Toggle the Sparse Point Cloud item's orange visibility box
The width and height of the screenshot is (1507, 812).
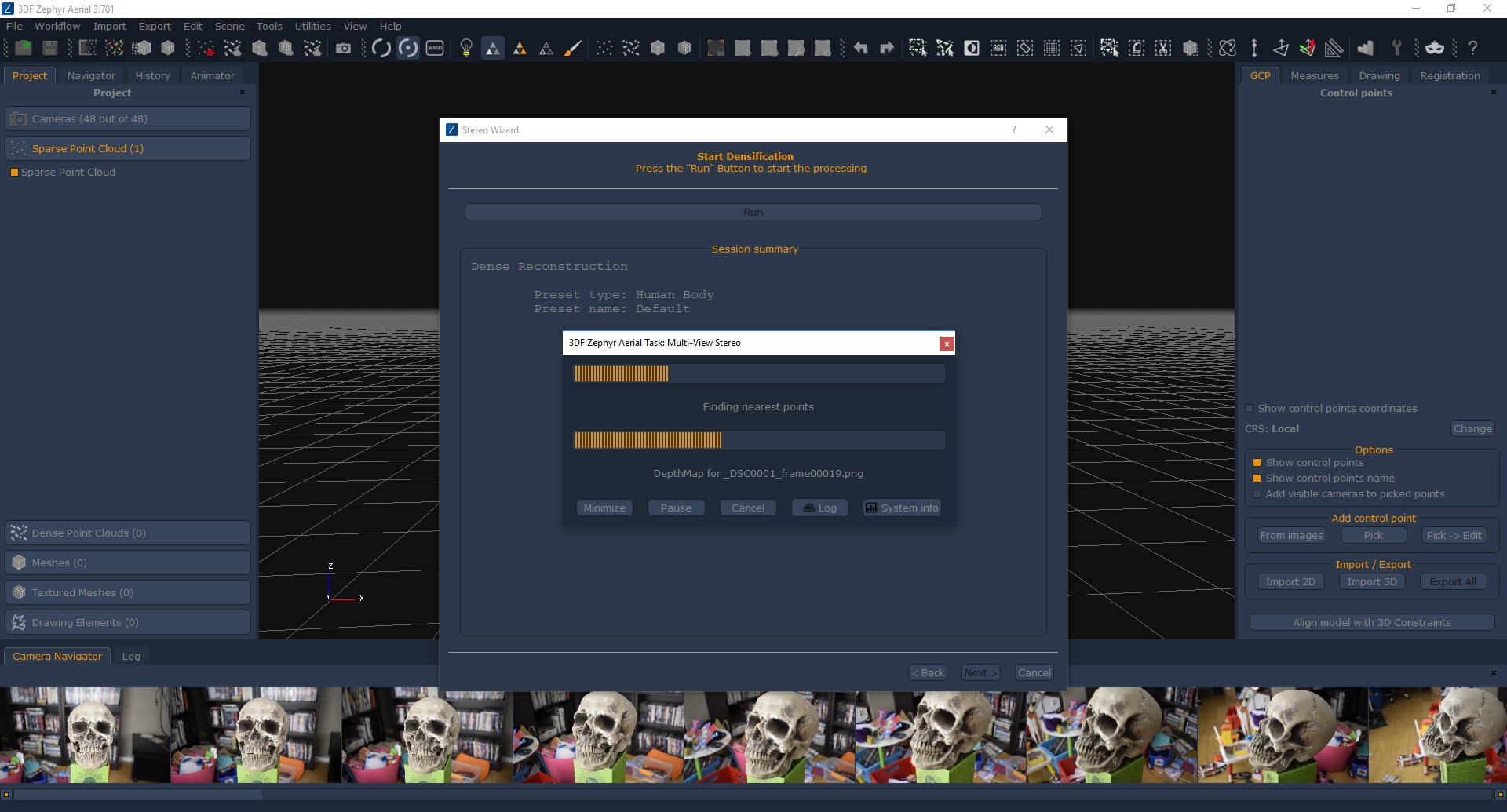click(x=14, y=173)
